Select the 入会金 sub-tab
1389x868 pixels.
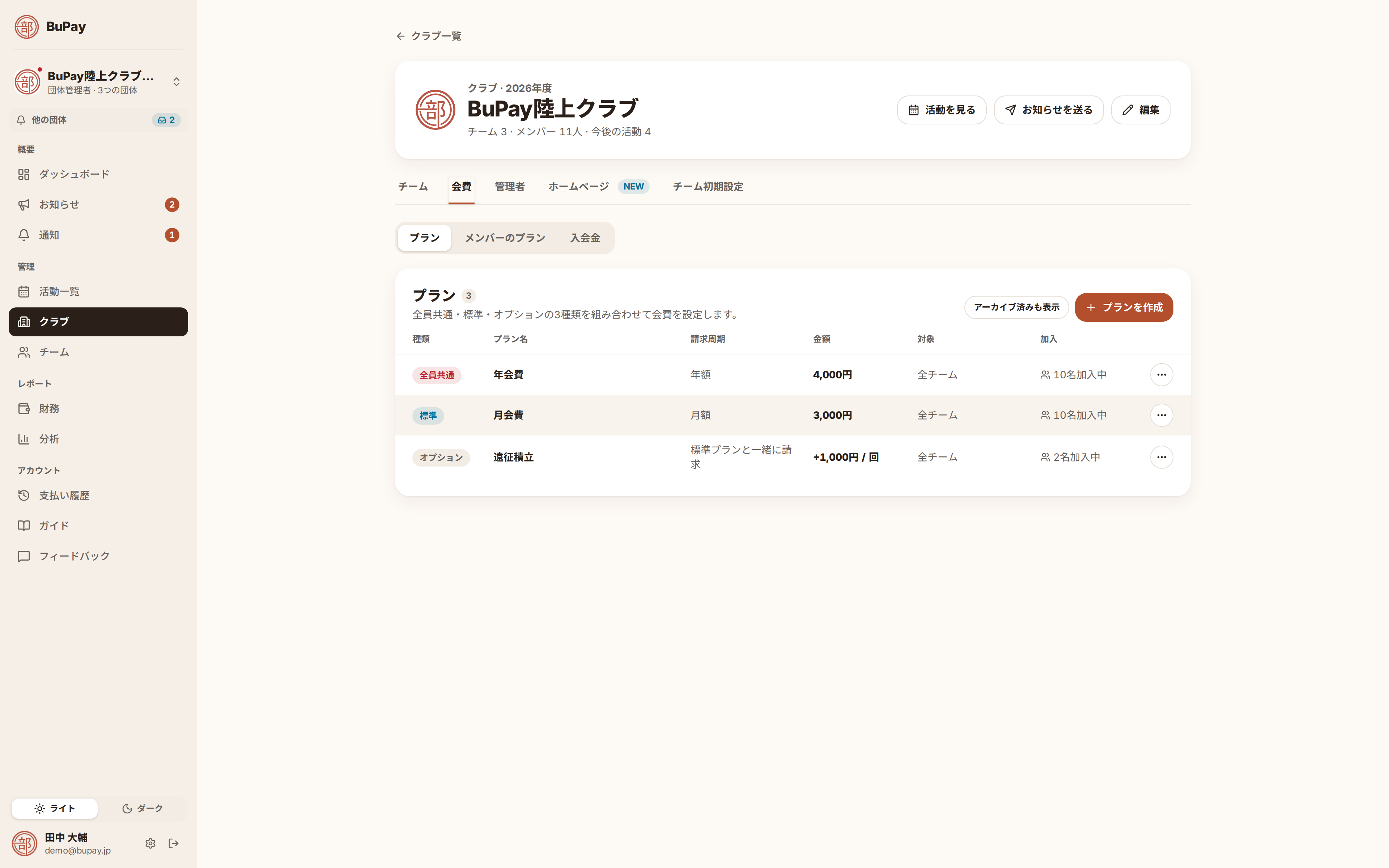(x=585, y=238)
